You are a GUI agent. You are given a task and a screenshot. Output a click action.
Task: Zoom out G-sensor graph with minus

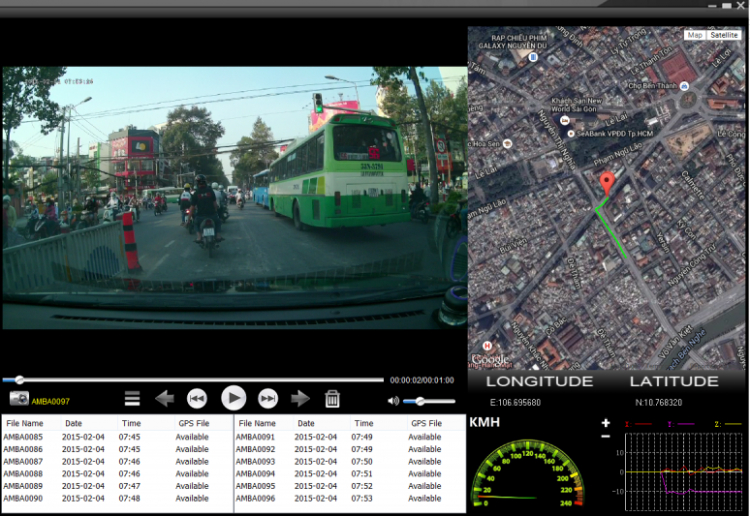coord(606,436)
